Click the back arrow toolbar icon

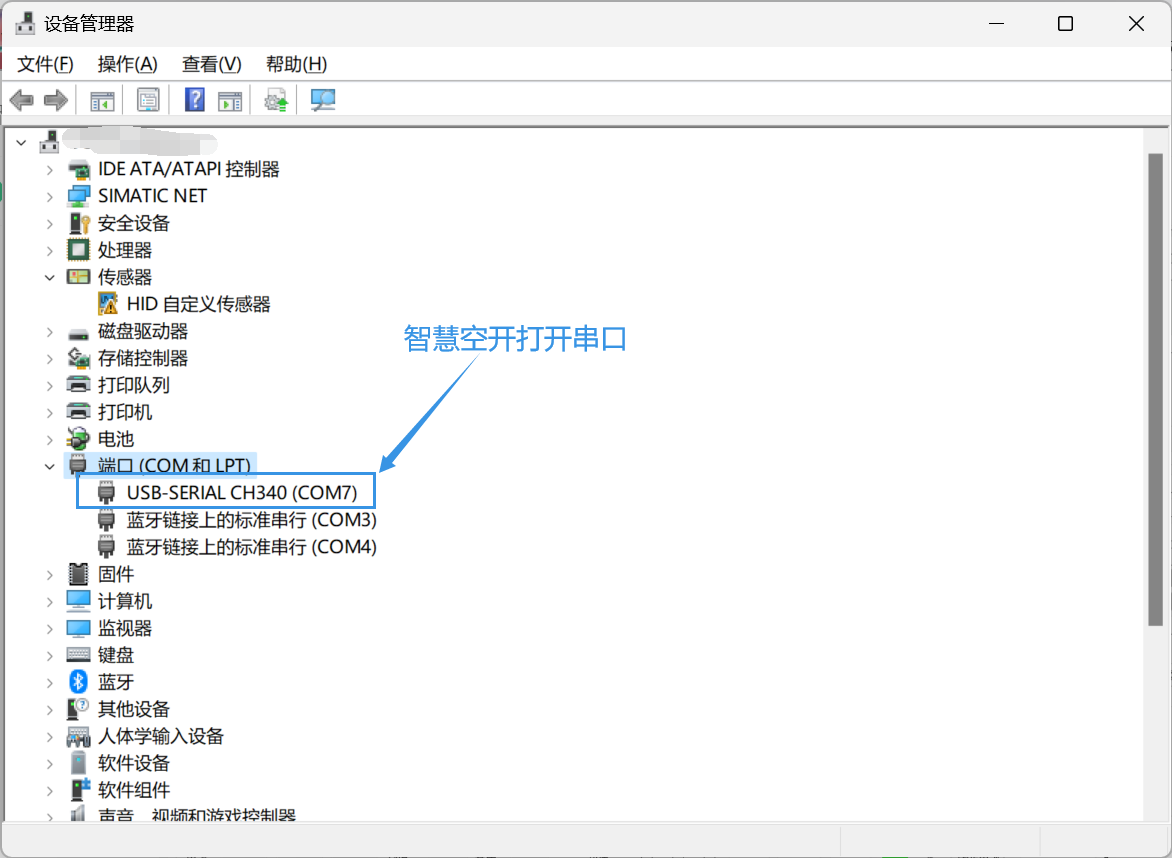(x=21, y=100)
